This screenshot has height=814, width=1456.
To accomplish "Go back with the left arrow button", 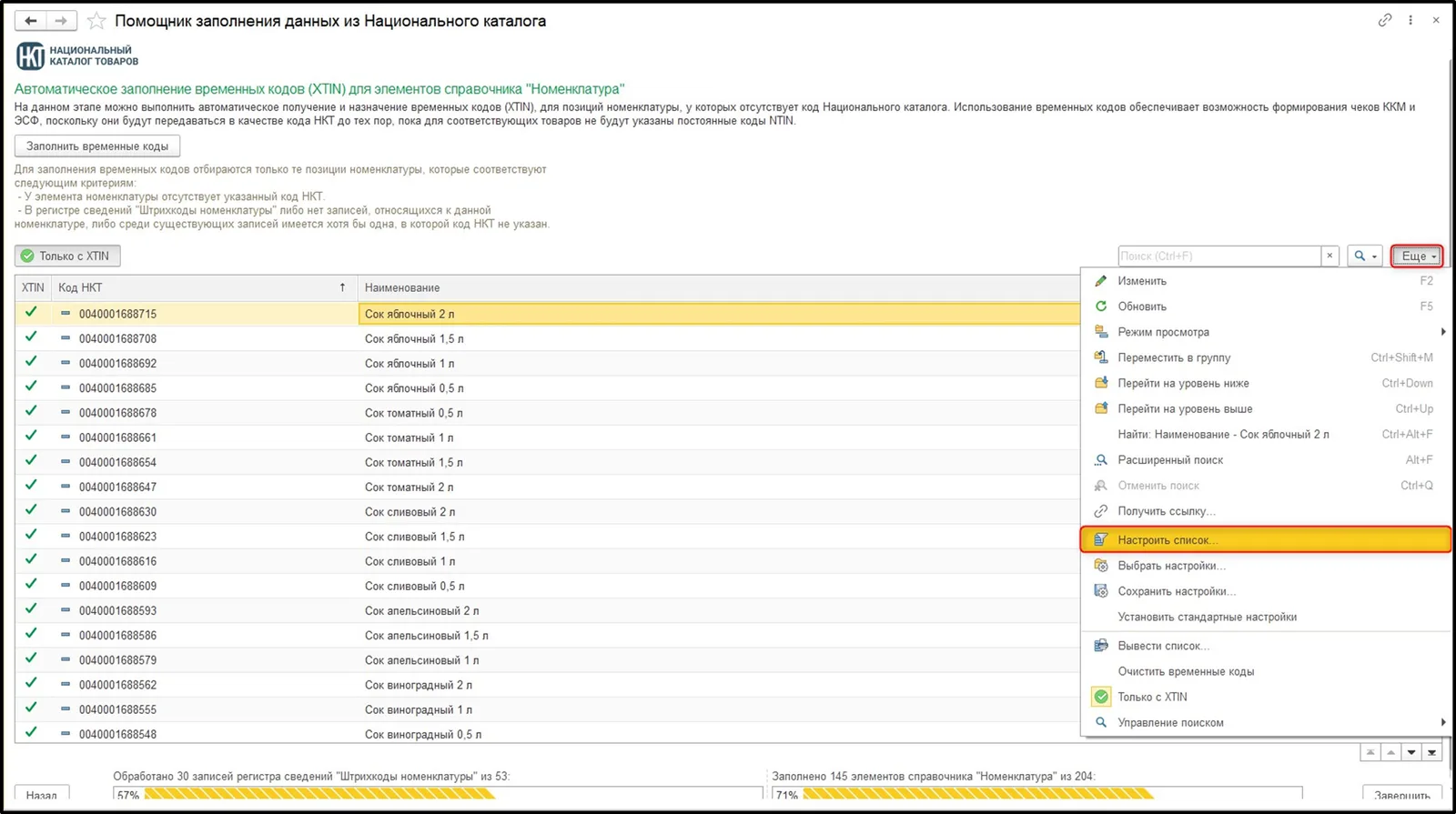I will pos(31,20).
